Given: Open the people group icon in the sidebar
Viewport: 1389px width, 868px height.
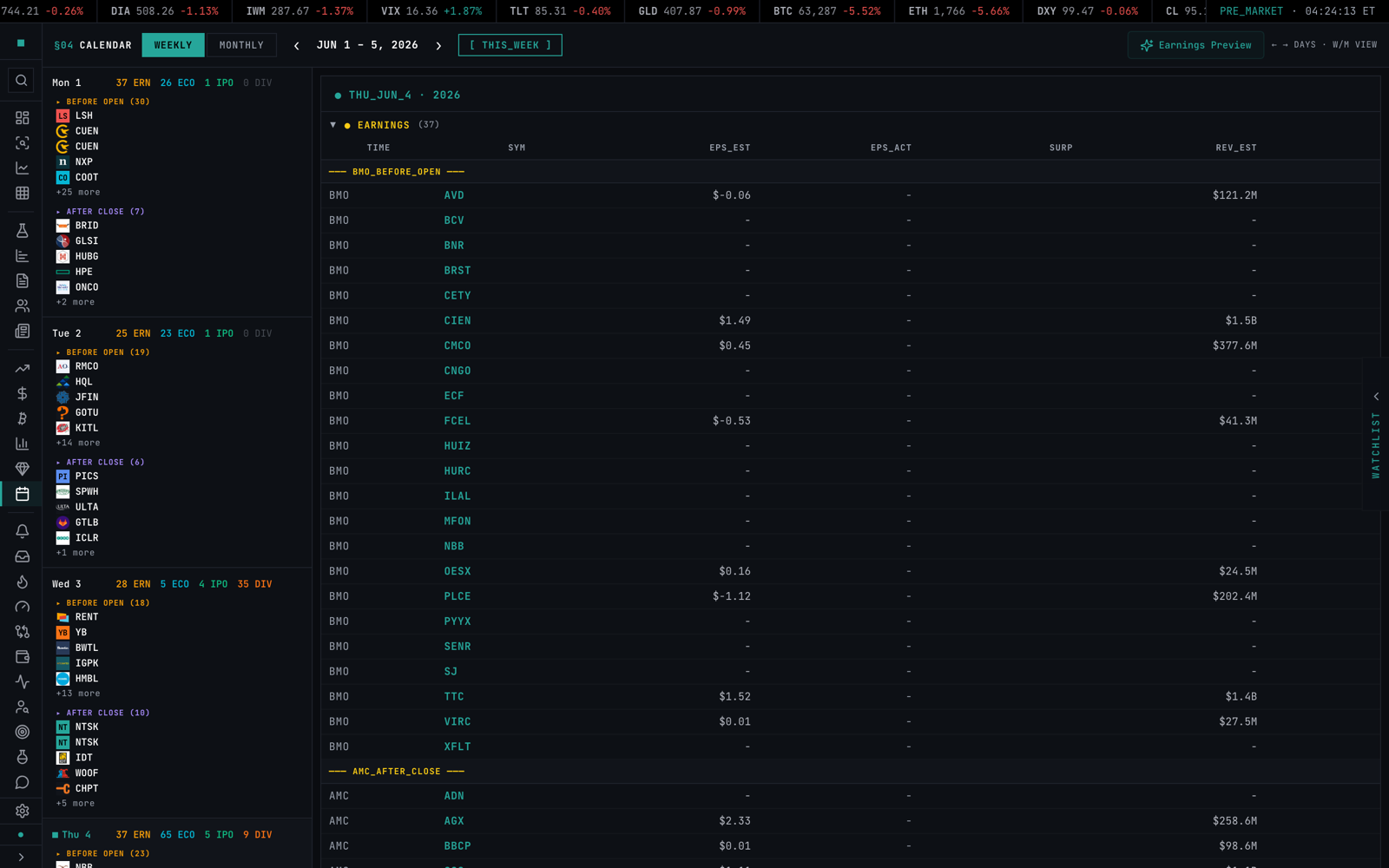Looking at the screenshot, I should pos(22,306).
